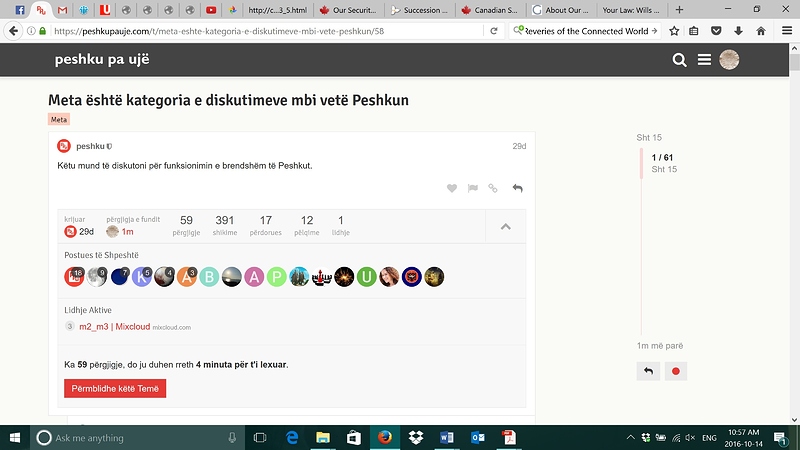Image resolution: width=800 pixels, height=450 pixels.
Task: Click the browser URL address field
Action: 270,31
